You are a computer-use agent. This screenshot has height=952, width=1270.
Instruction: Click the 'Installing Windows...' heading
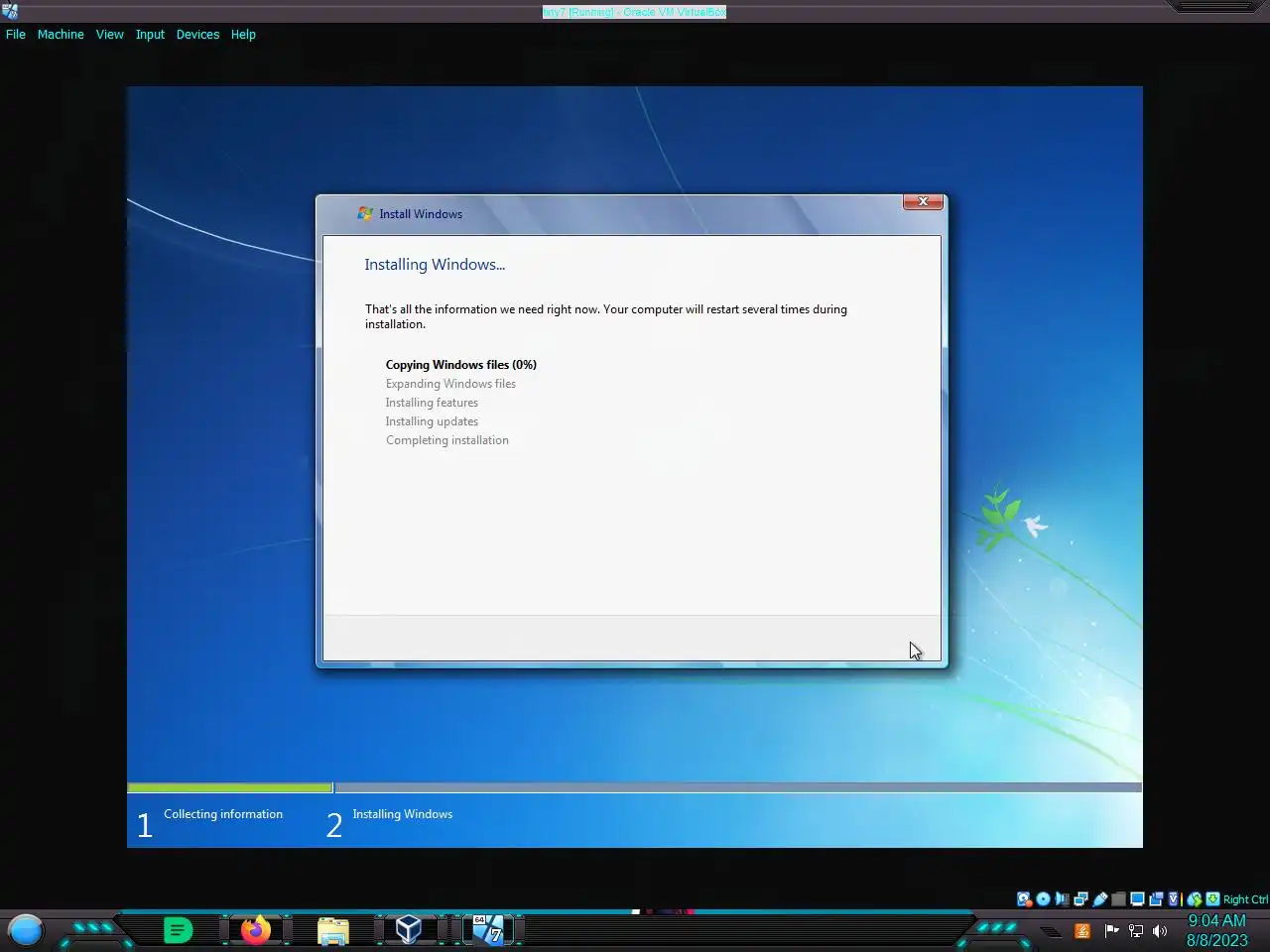[435, 265]
